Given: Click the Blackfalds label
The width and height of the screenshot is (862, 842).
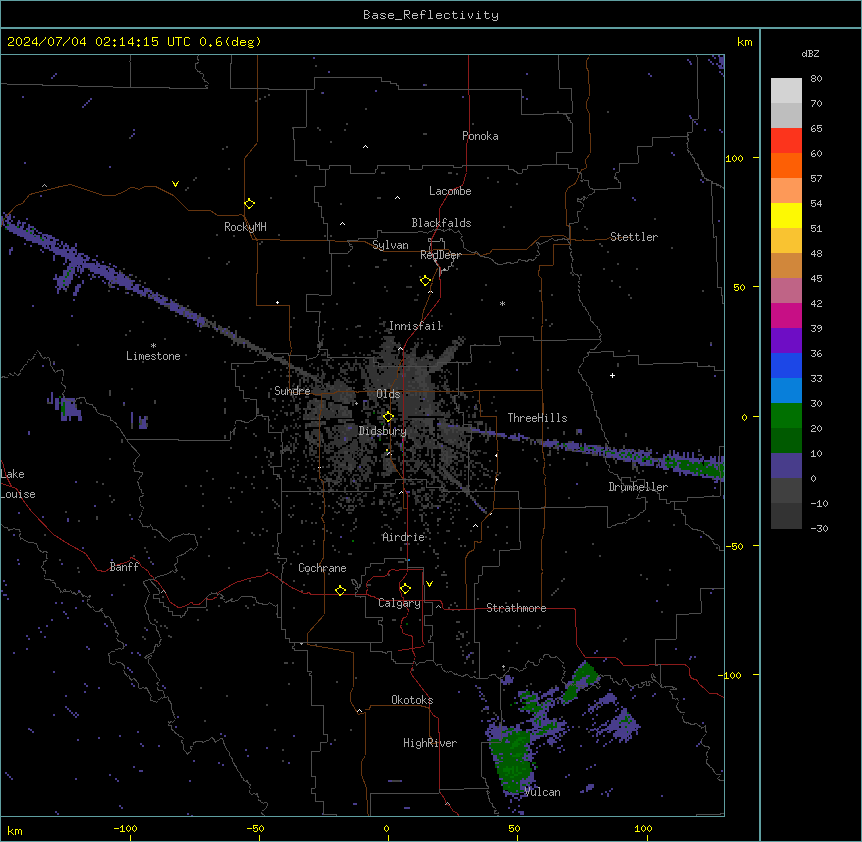Looking at the screenshot, I should 441,223.
